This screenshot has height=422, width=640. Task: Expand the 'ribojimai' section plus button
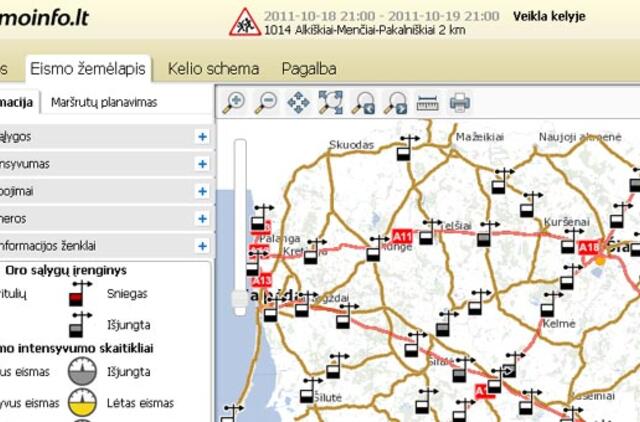(202, 191)
